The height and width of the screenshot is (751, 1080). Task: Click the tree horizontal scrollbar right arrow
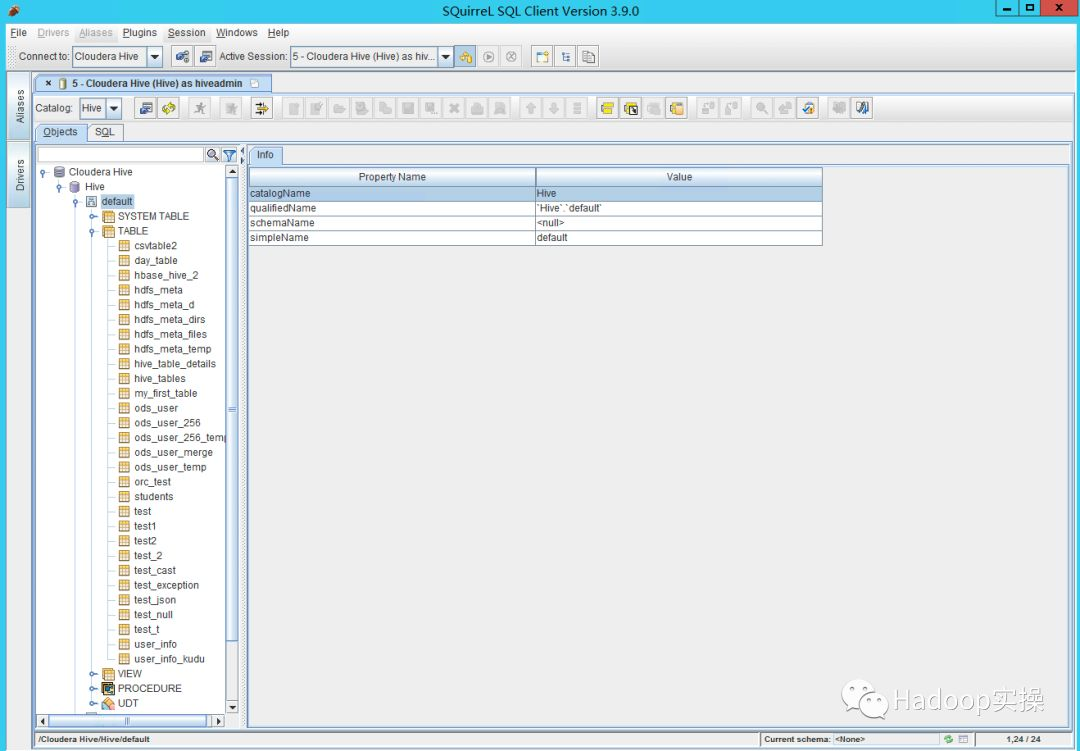coord(218,721)
